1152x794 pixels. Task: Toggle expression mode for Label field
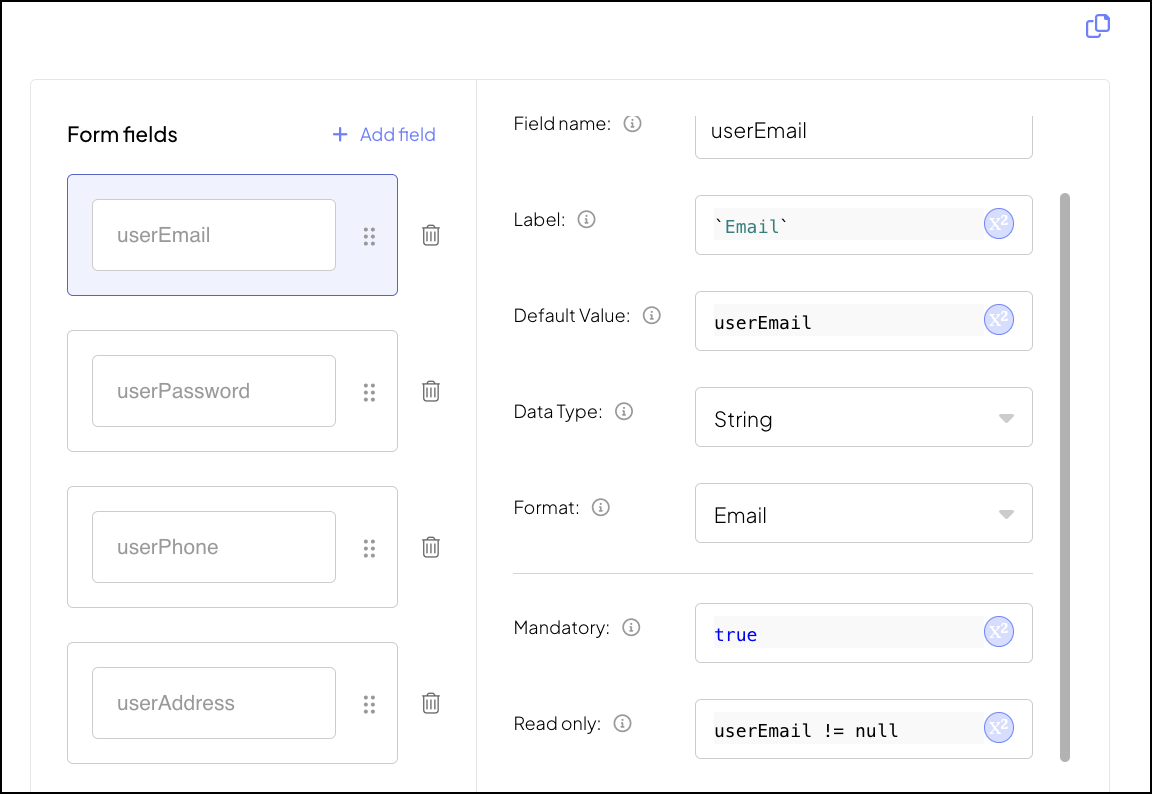999,225
